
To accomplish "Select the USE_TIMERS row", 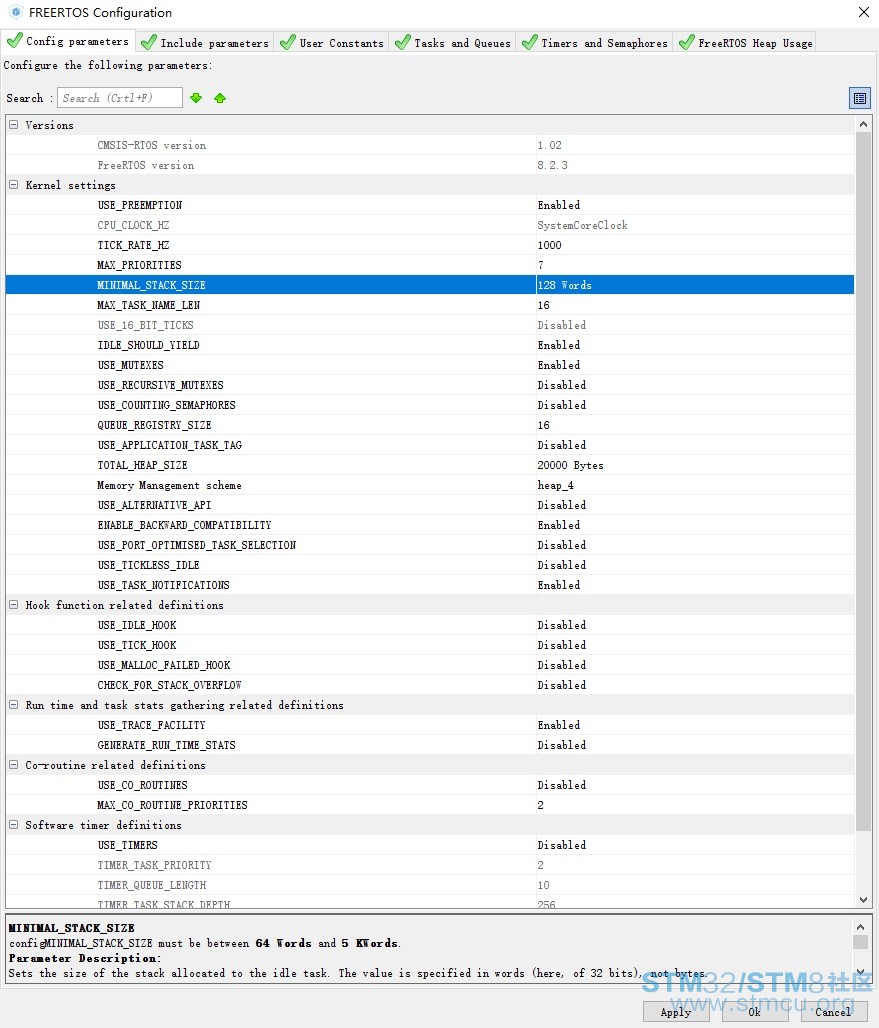I will pos(429,845).
